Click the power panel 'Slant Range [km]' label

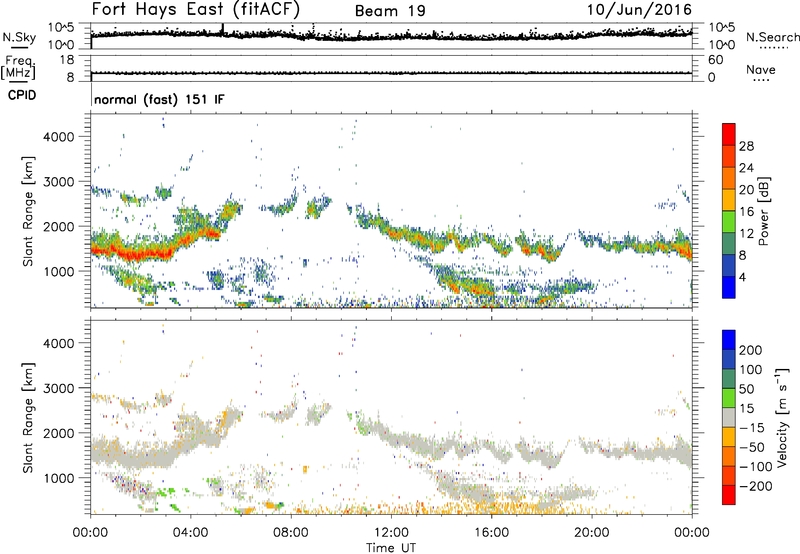click(28, 211)
